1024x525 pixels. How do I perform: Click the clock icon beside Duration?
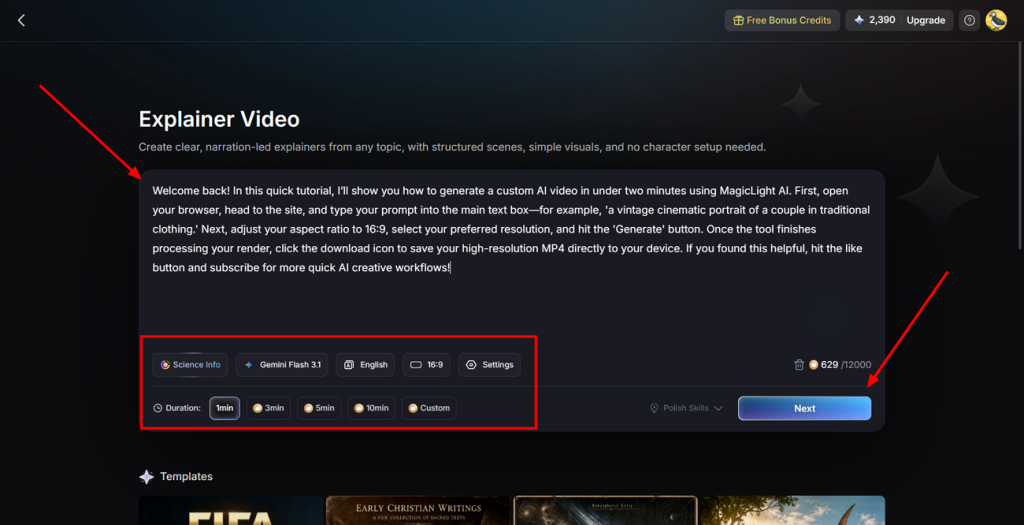157,408
